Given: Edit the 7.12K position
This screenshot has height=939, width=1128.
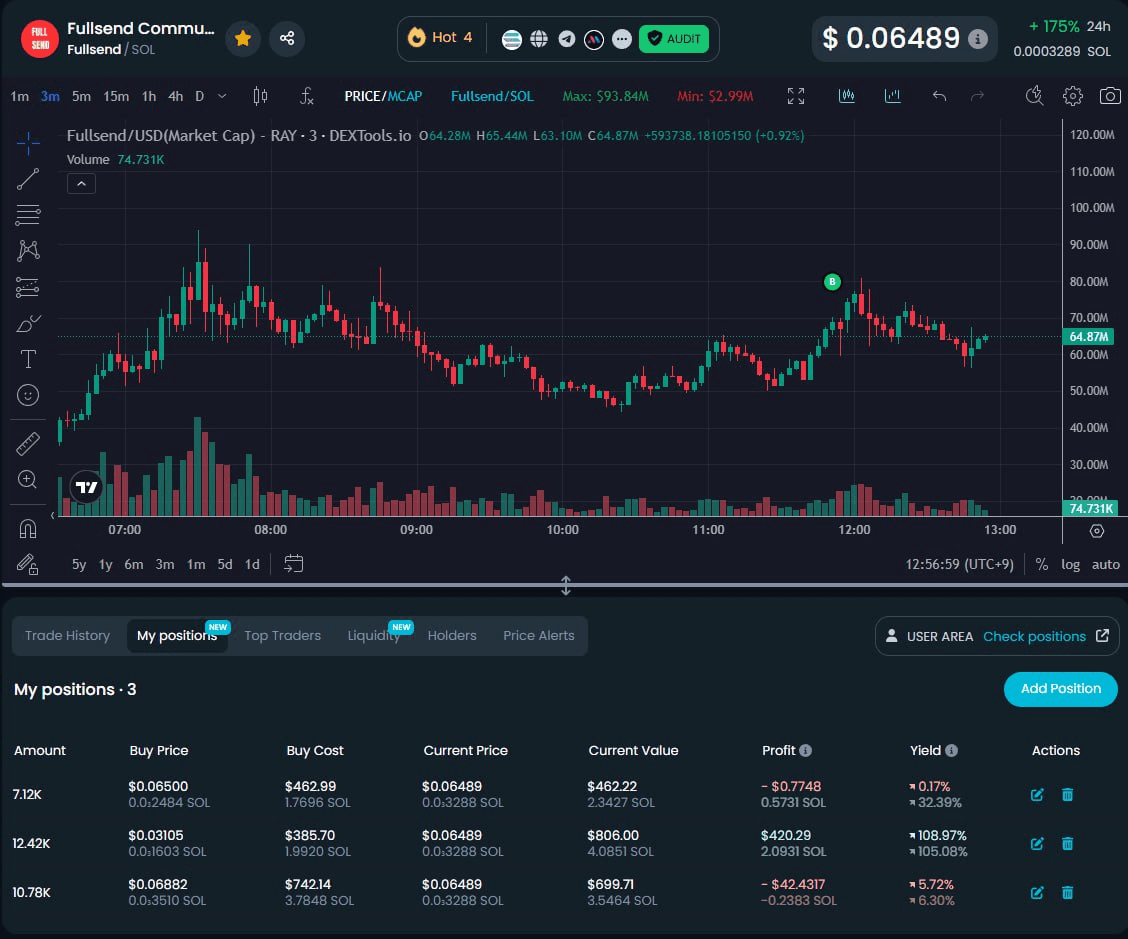Looking at the screenshot, I should pyautogui.click(x=1037, y=794).
